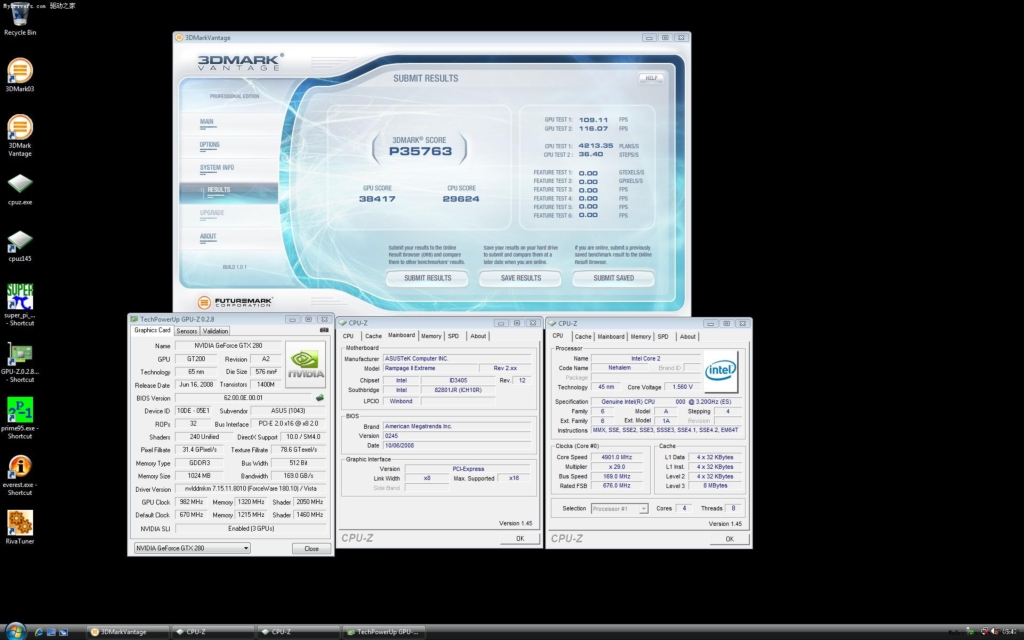Screen dimensions: 1024x640
Task: Click the NVIDIA SLI Enabled (3 GPUs) field
Action: [x=250, y=528]
